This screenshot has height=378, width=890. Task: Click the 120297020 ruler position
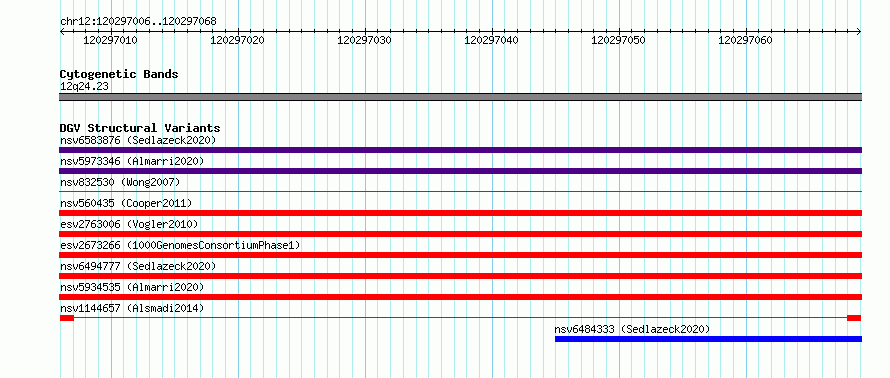237,40
